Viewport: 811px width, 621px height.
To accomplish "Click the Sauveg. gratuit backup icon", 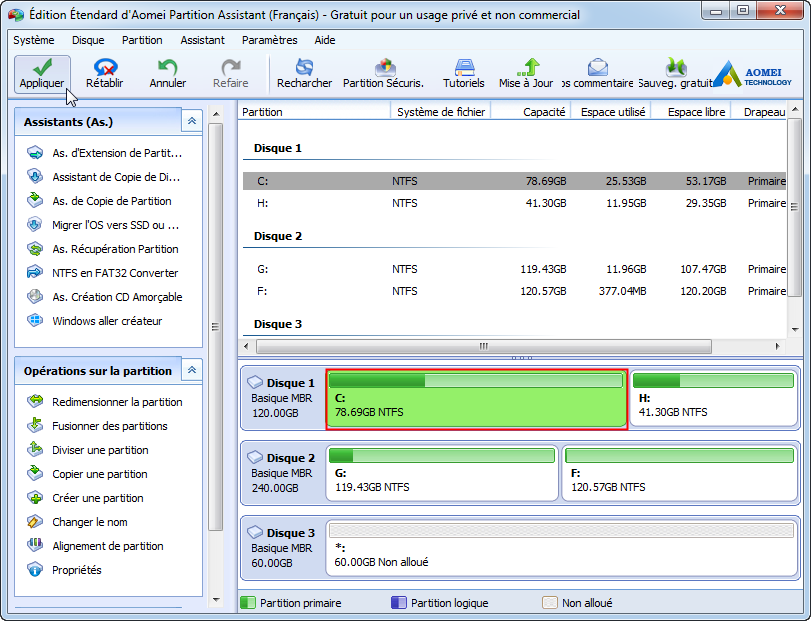I will [x=676, y=74].
